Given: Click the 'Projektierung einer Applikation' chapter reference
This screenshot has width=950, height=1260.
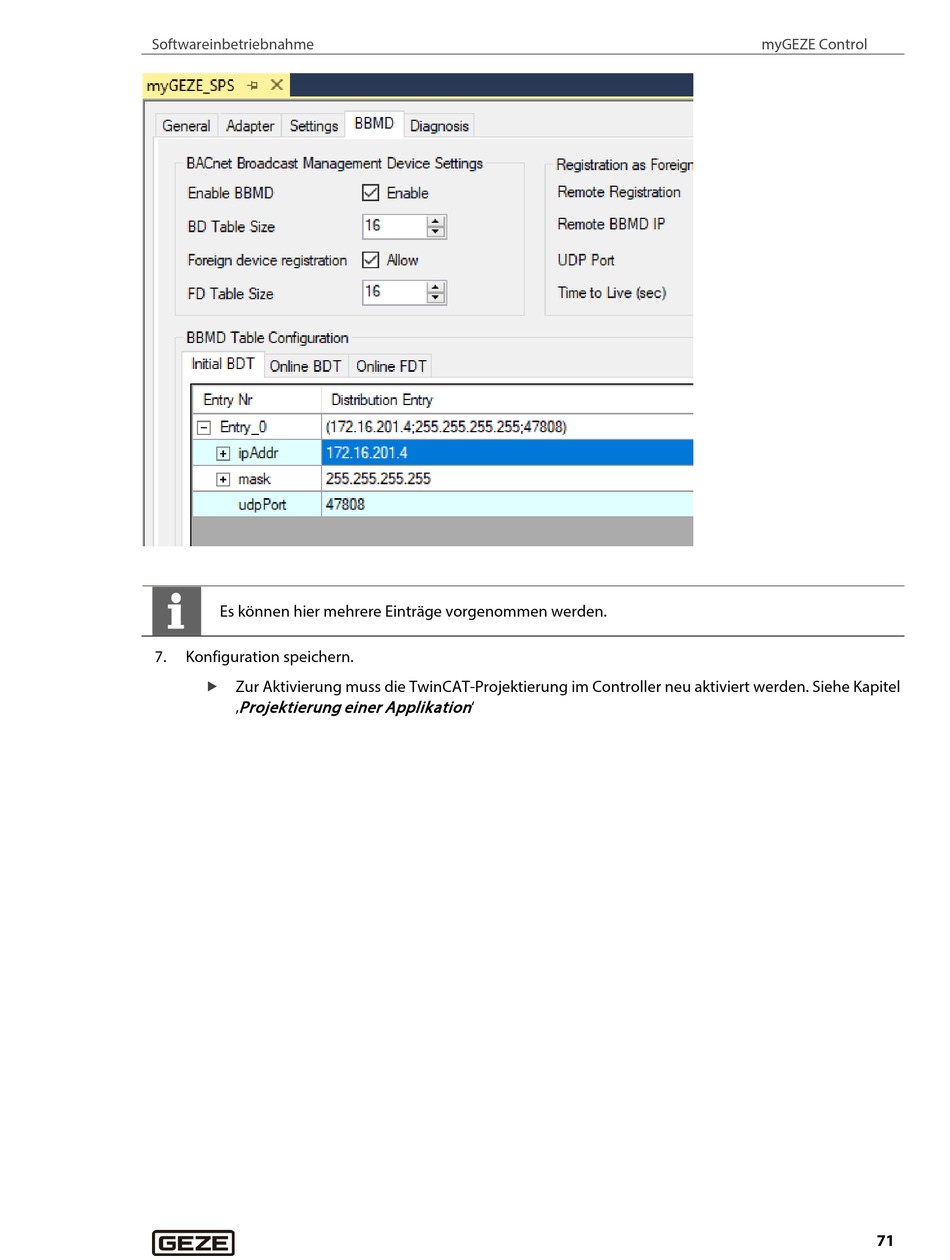Looking at the screenshot, I should click(x=355, y=708).
